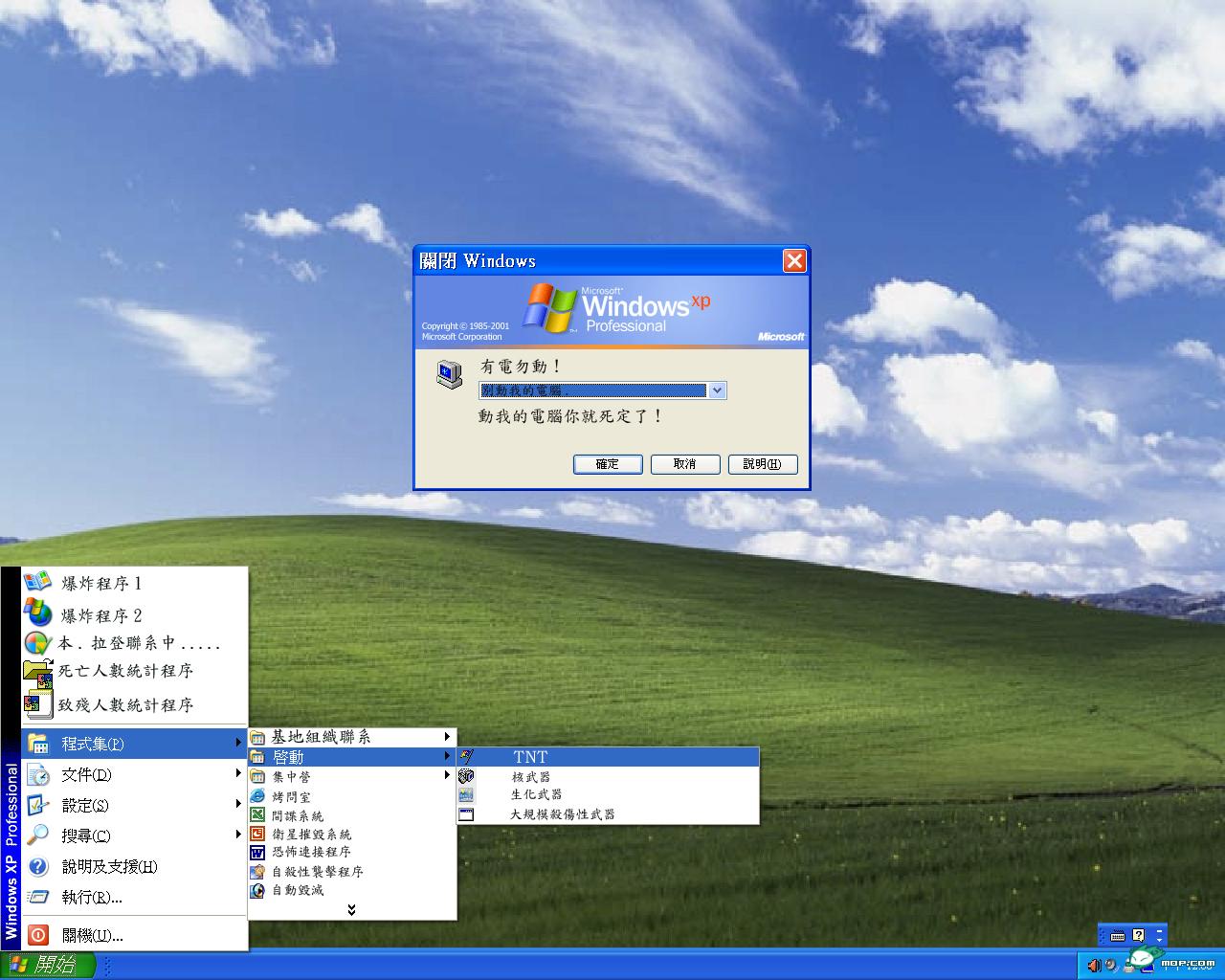Launch 恐怖連接程序 with the Word icon
The height and width of the screenshot is (980, 1225).
(352, 852)
